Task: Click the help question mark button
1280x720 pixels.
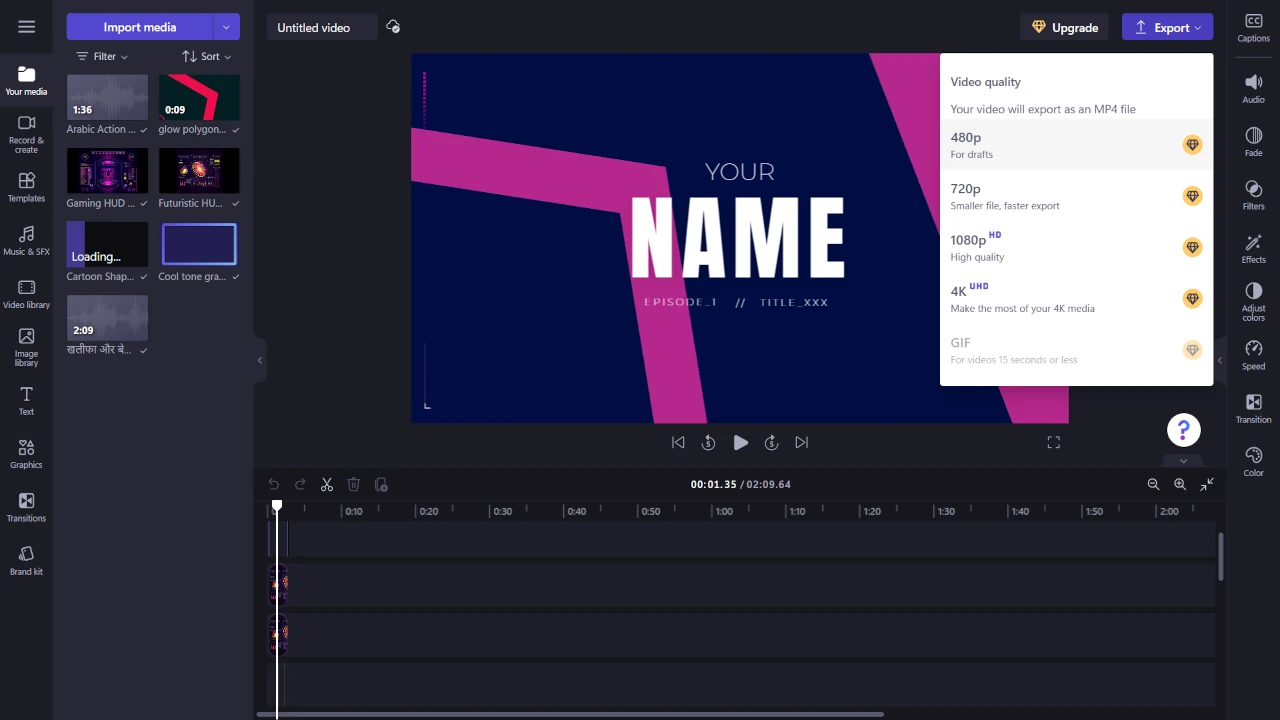Action: (x=1183, y=430)
